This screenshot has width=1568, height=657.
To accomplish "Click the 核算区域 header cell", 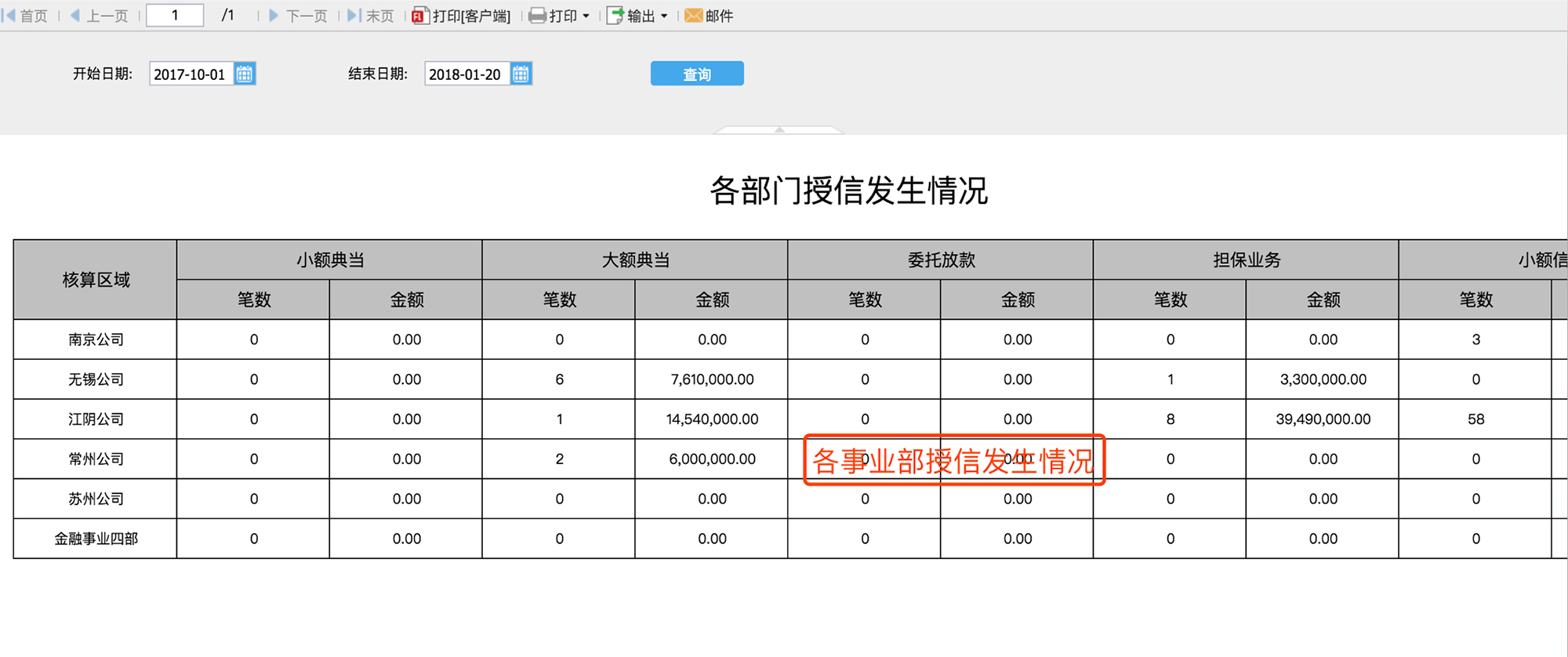I will (x=95, y=280).
